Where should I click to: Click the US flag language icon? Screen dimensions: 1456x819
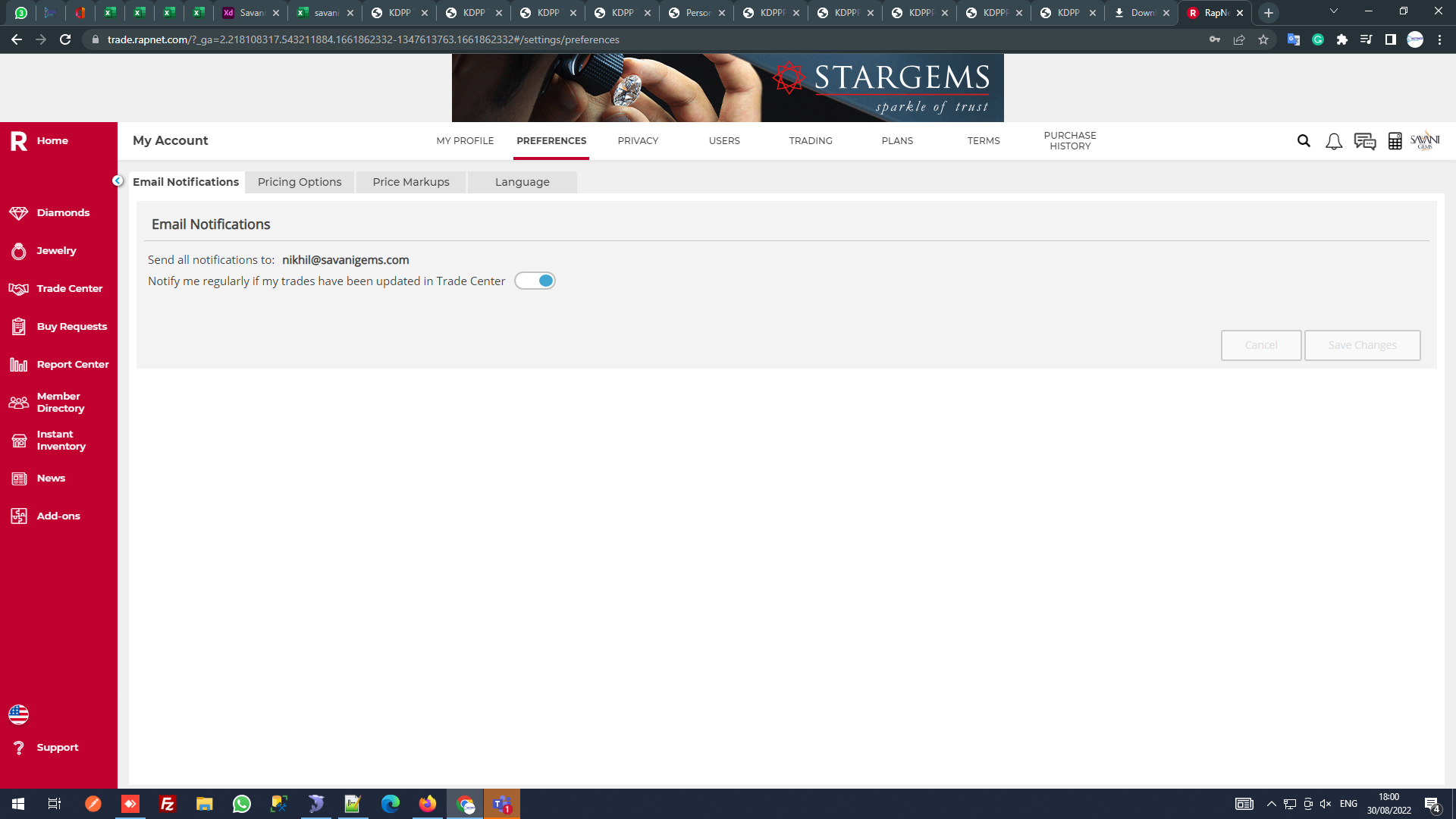[x=19, y=714]
